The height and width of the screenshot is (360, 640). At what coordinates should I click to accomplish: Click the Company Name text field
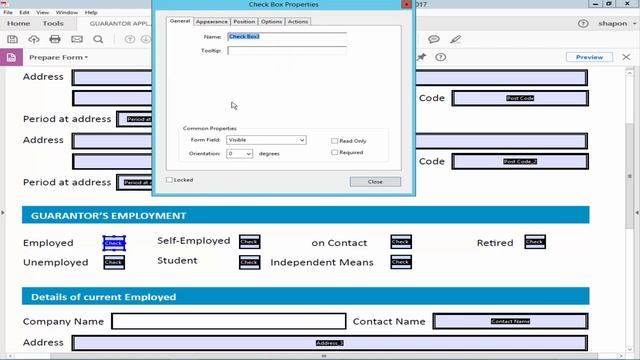(229, 321)
